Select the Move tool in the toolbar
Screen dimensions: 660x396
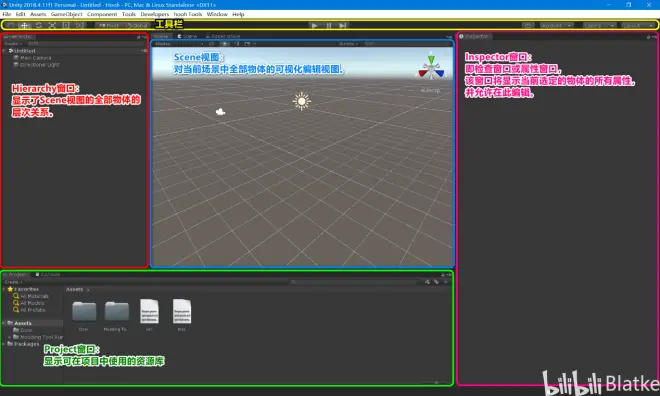24,25
